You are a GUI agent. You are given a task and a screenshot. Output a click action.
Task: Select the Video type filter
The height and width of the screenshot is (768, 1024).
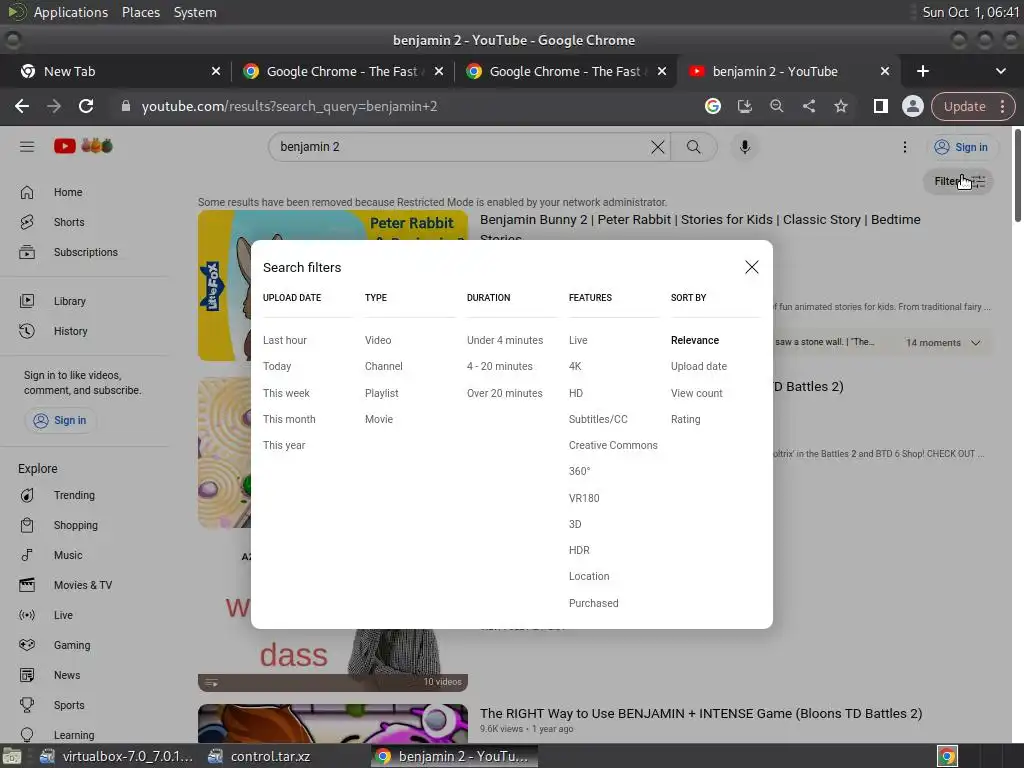tap(378, 340)
